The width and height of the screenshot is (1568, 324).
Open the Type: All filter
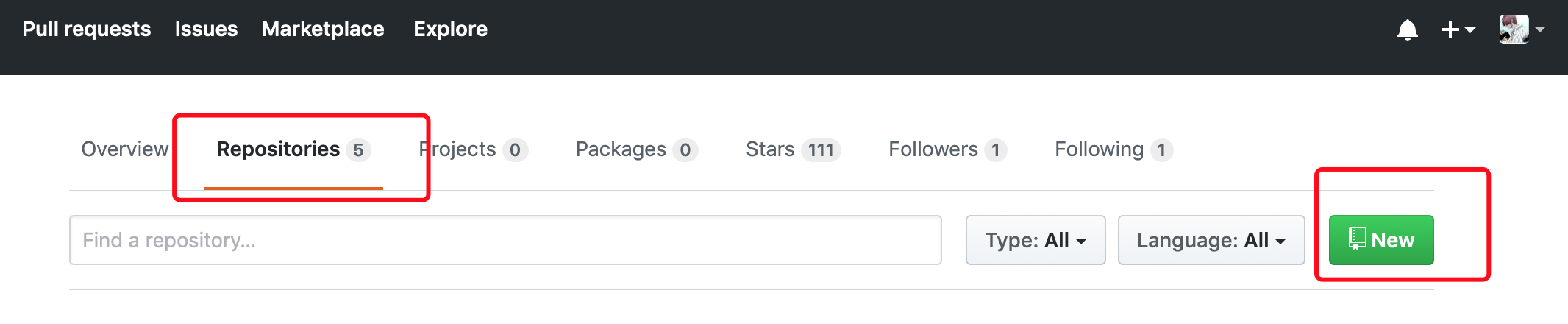[1036, 240]
